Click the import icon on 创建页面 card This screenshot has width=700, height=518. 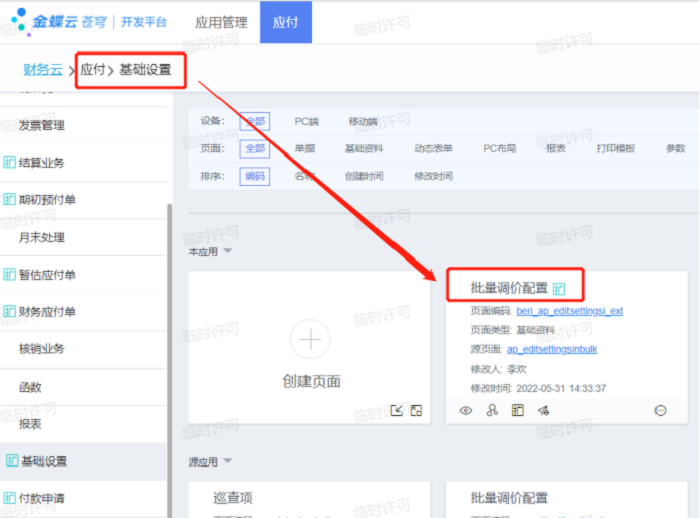397,410
